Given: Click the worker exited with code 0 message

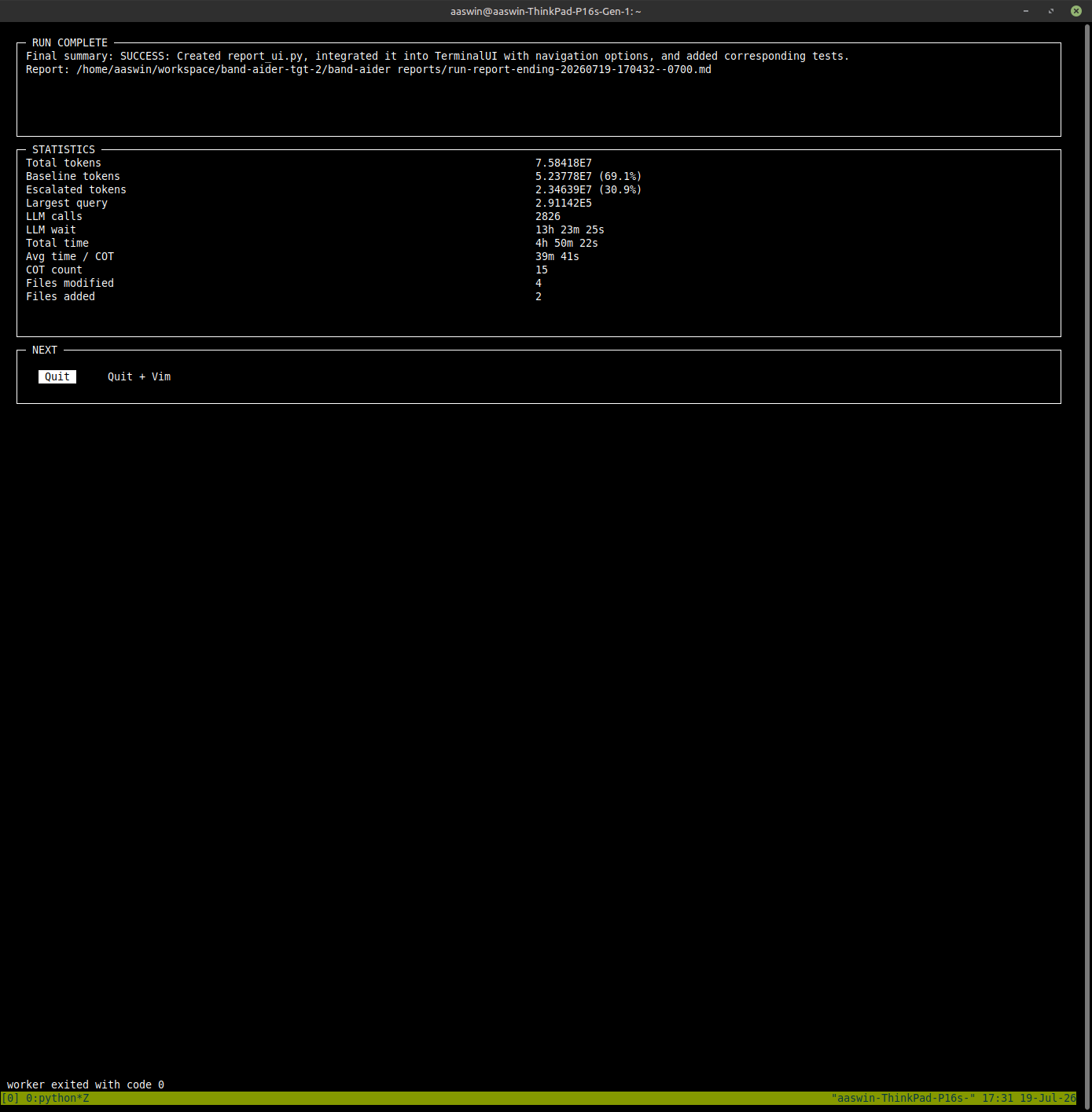Looking at the screenshot, I should pos(86,1084).
